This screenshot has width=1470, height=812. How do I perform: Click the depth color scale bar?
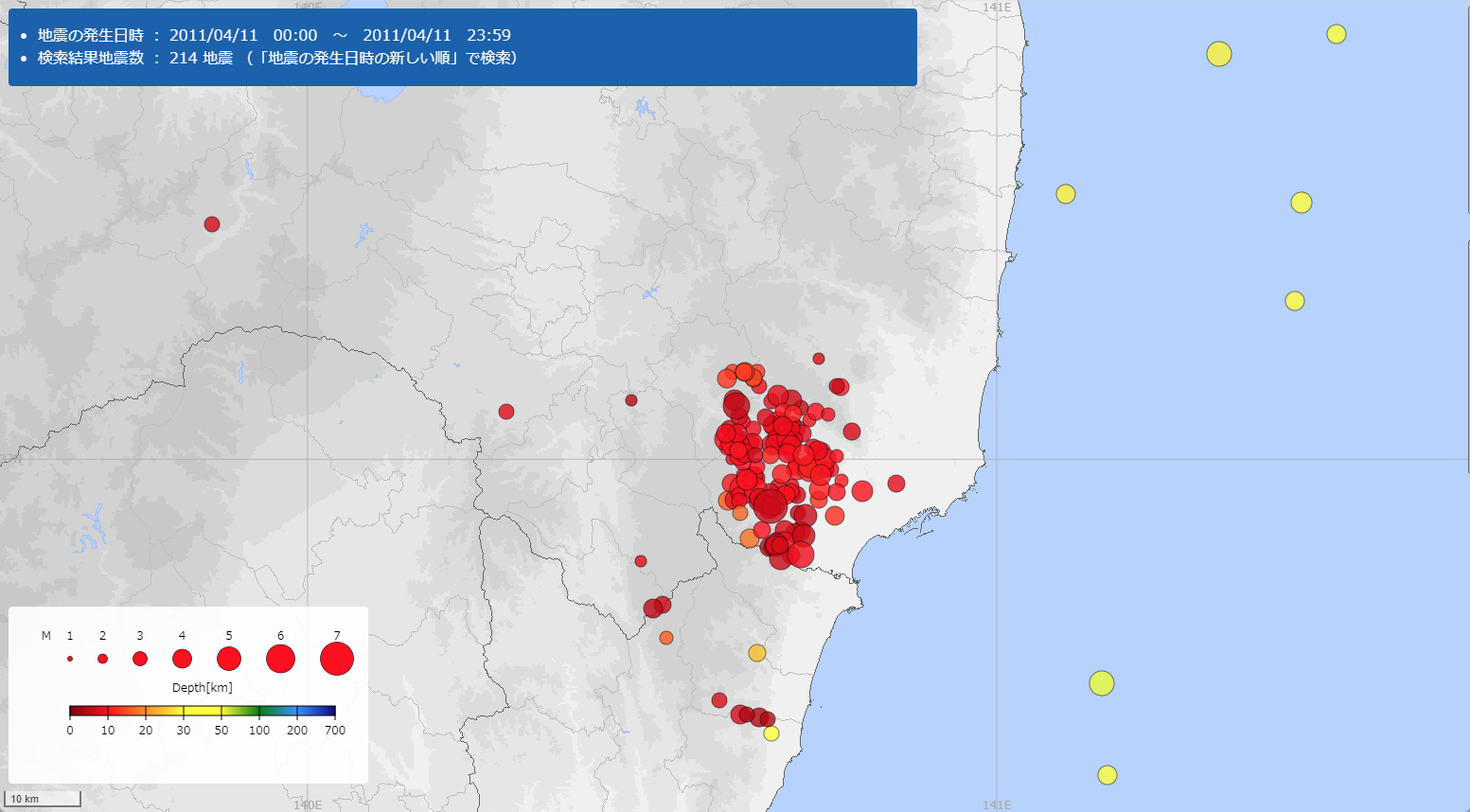coord(203,712)
